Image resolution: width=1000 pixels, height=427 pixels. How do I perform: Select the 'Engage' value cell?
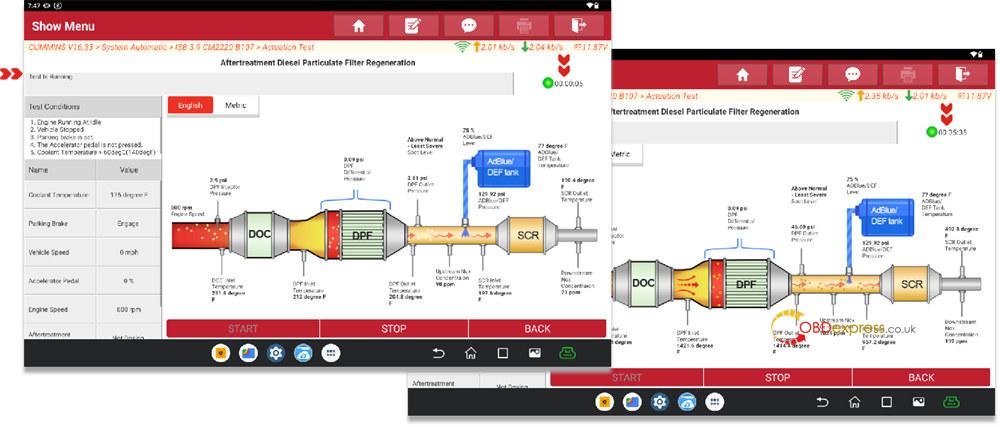(x=128, y=224)
